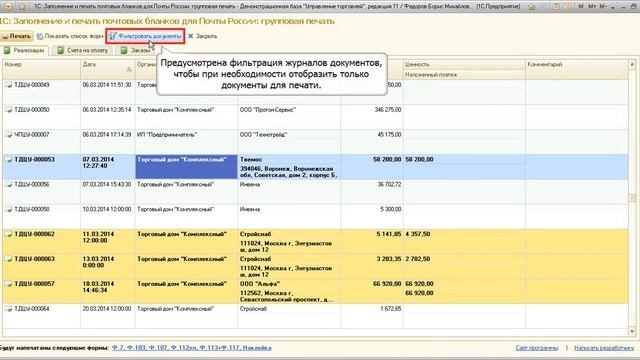Open the Сайт программы link
The width and height of the screenshot is (640, 360).
pos(537,348)
